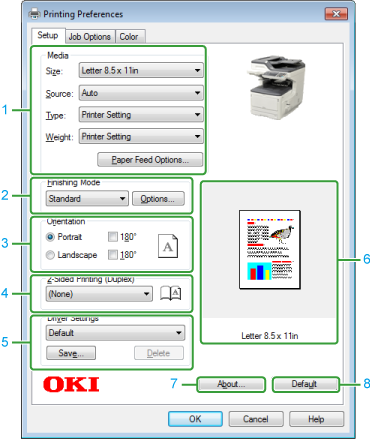The image size is (370, 439).
Task: Click the Paper Feed Options button
Action: [150, 160]
